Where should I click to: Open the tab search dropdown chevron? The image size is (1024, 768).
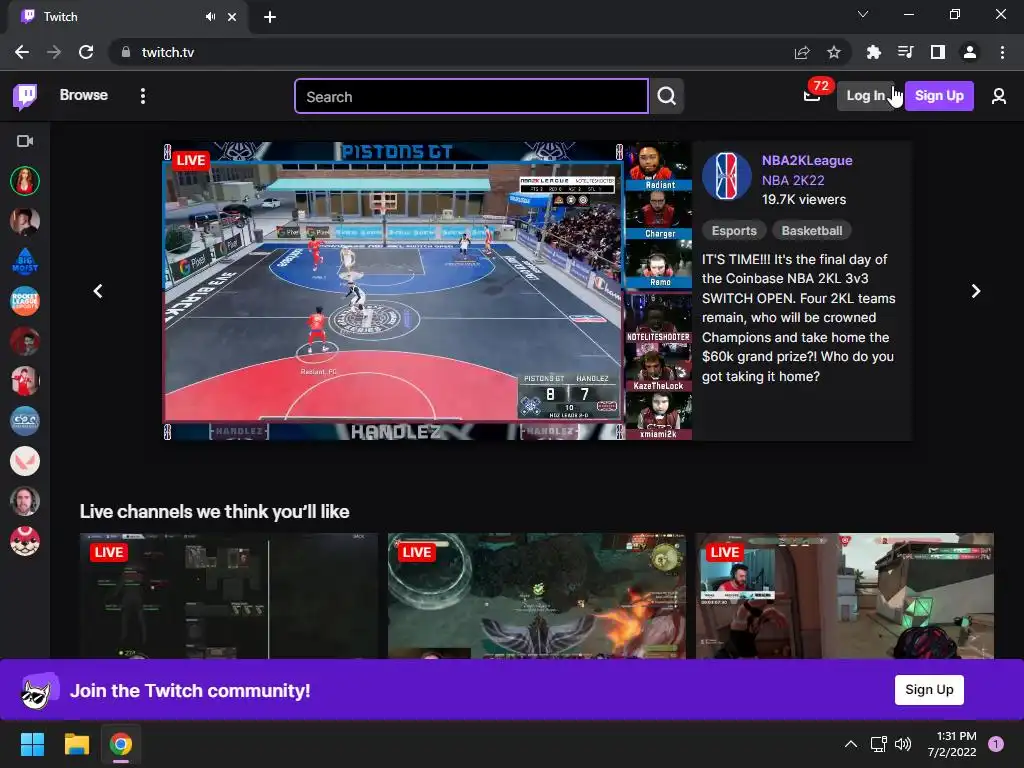(863, 14)
